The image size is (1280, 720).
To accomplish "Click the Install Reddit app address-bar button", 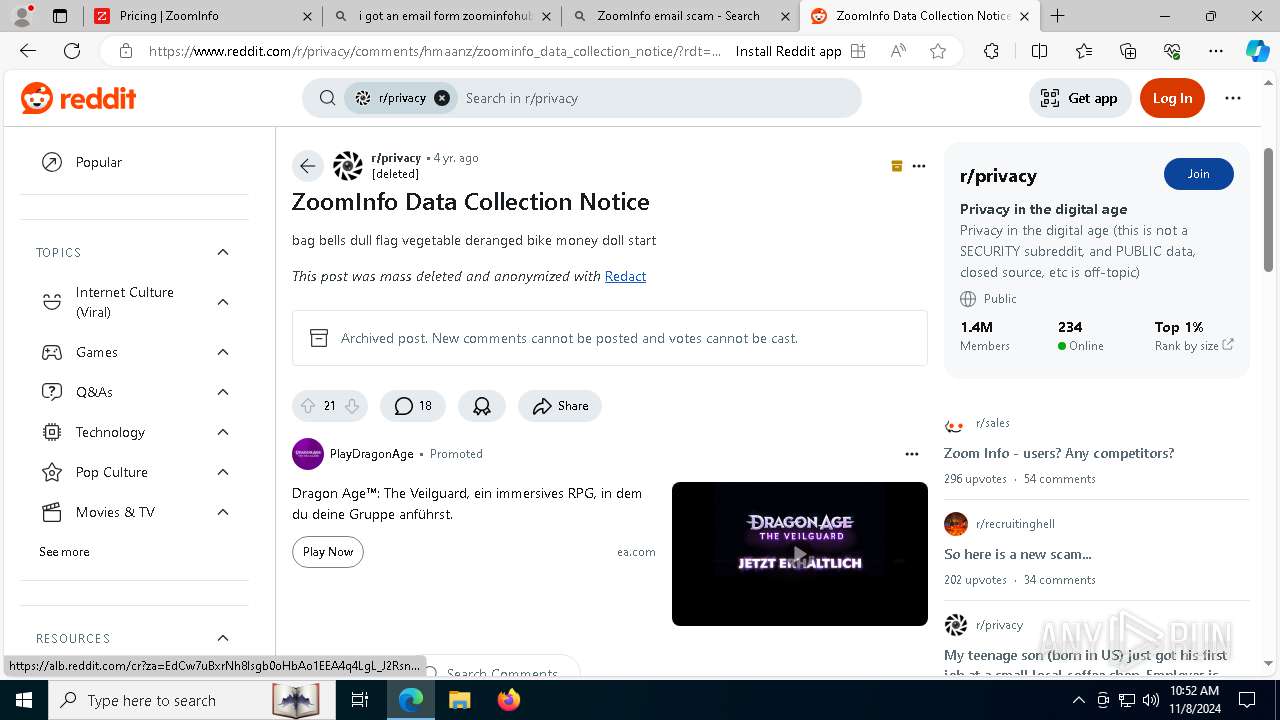I will (800, 51).
